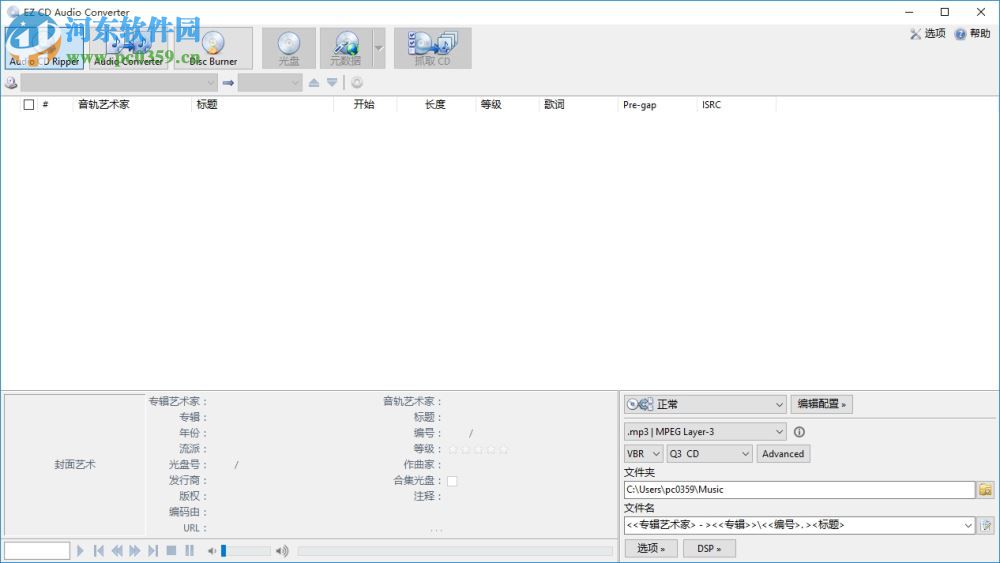Click the round disc refresh icon

[x=357, y=82]
